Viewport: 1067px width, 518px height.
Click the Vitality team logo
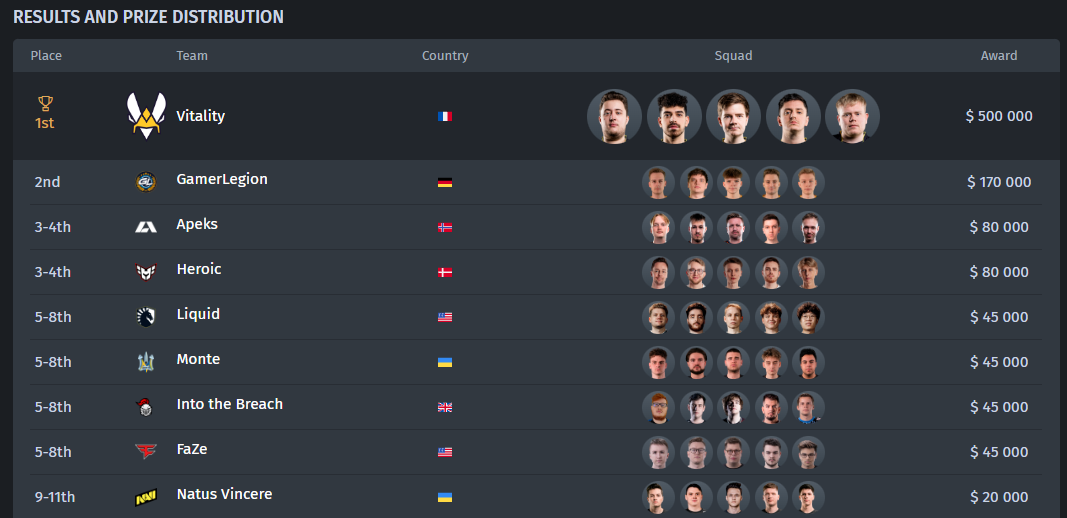click(x=146, y=116)
